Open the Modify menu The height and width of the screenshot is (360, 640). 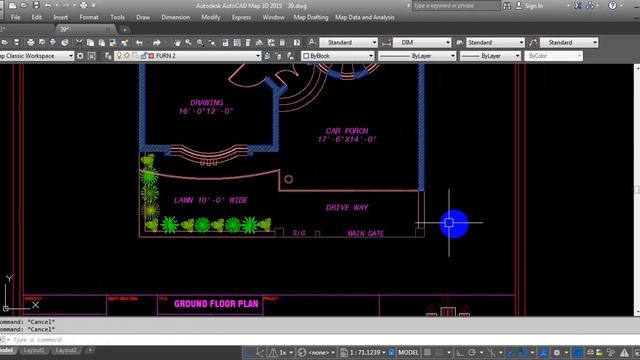tap(211, 18)
